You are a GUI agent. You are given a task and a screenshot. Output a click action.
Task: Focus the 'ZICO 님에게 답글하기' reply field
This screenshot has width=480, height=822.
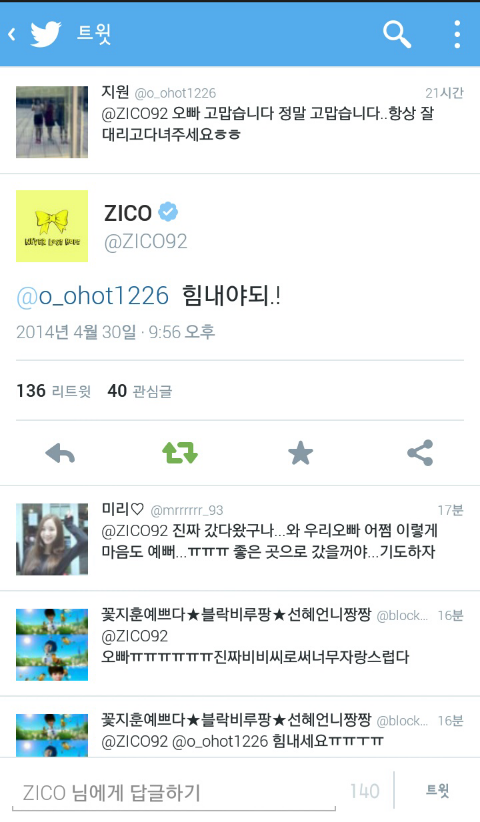point(173,792)
